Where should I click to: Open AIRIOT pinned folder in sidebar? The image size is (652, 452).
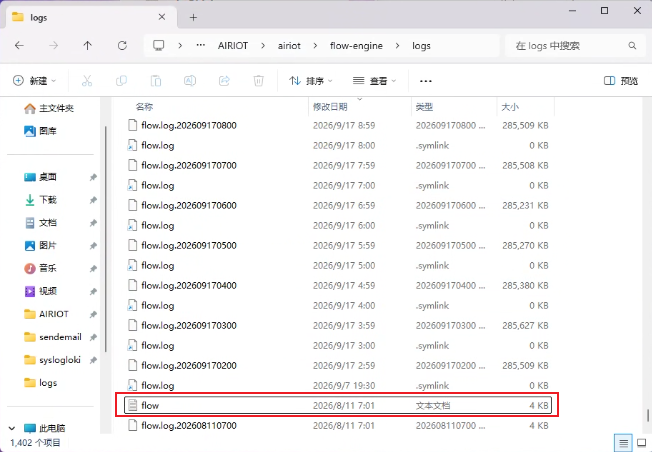(x=46, y=314)
